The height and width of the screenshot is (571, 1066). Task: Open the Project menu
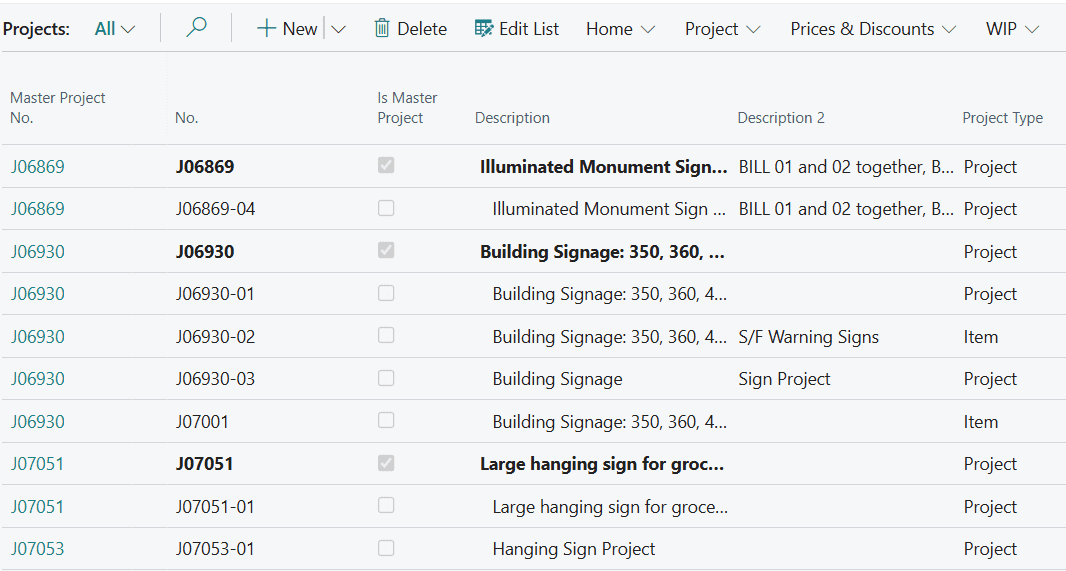(x=722, y=29)
